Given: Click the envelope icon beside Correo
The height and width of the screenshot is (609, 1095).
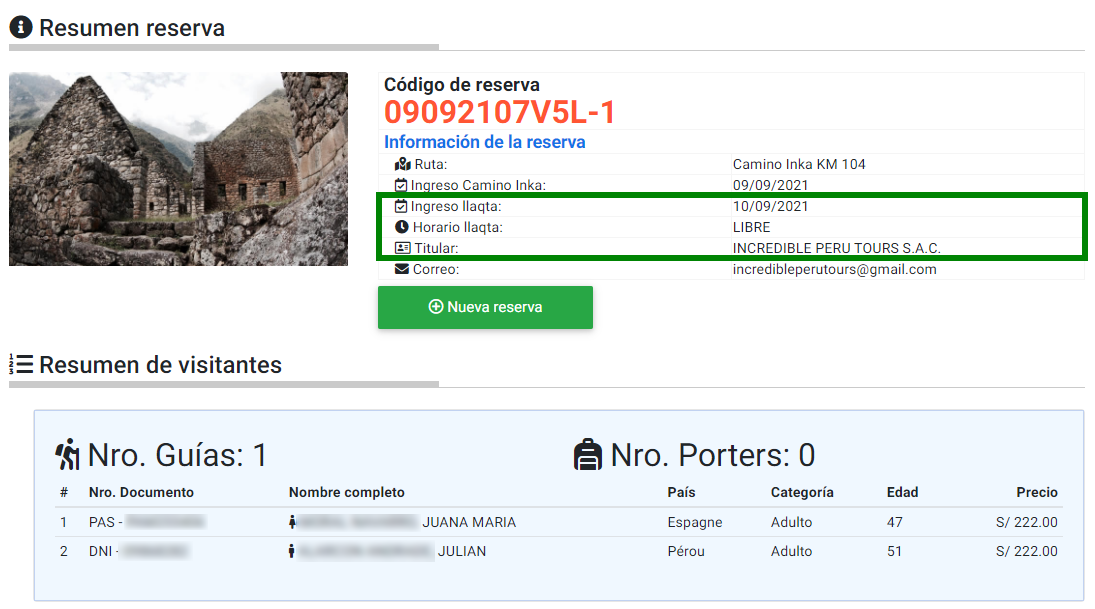Looking at the screenshot, I should click(x=402, y=269).
